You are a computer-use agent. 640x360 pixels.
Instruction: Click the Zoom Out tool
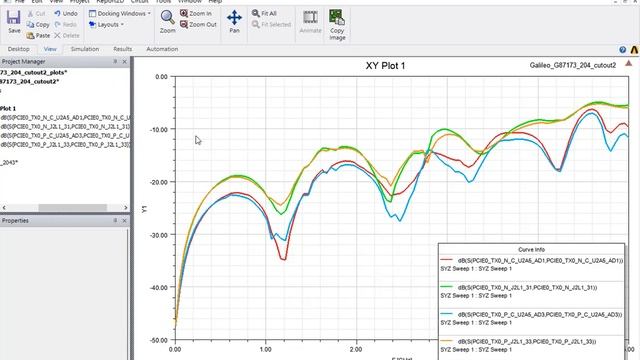tap(198, 24)
